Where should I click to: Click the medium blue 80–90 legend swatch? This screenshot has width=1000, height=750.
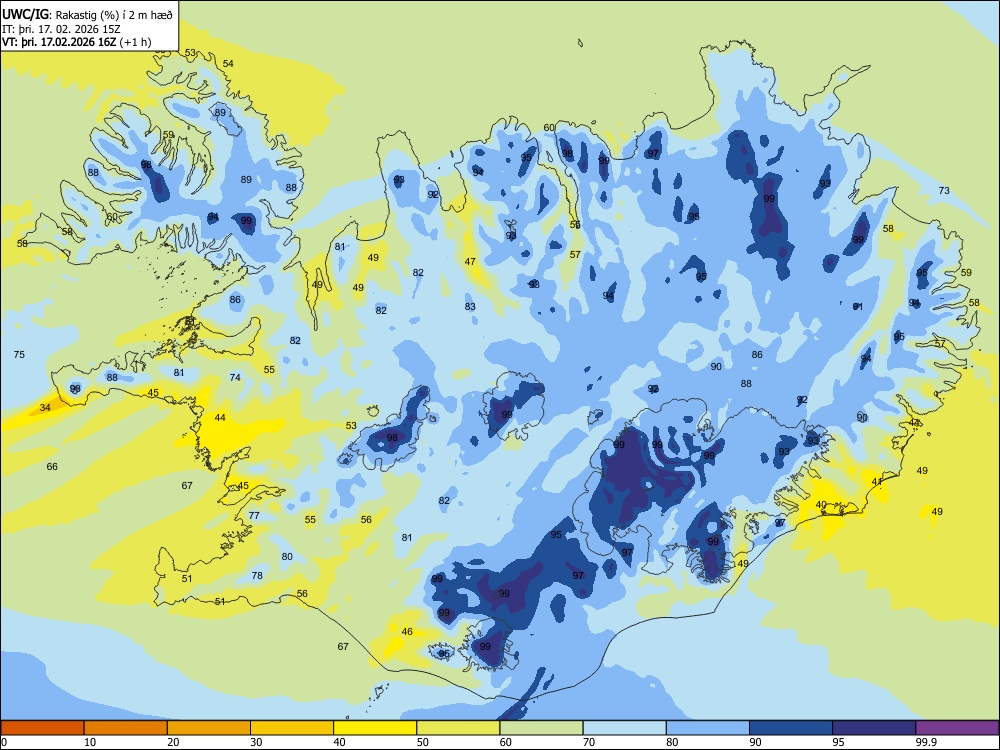tap(708, 728)
